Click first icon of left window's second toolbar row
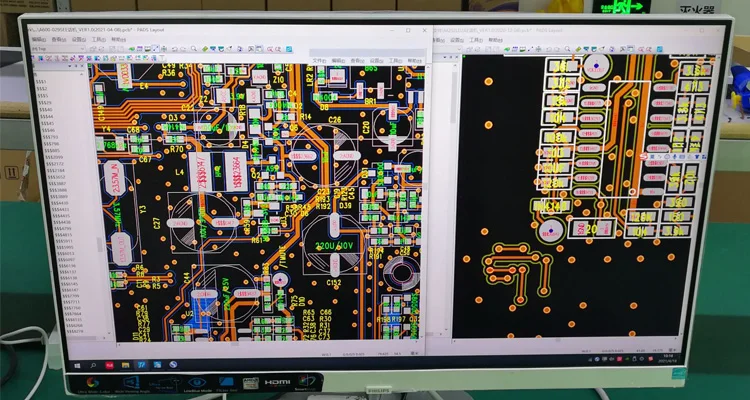 [40, 58]
